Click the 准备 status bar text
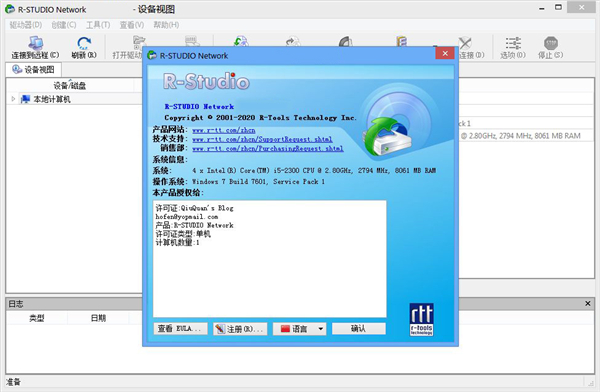The height and width of the screenshot is (392, 600). pos(13,382)
